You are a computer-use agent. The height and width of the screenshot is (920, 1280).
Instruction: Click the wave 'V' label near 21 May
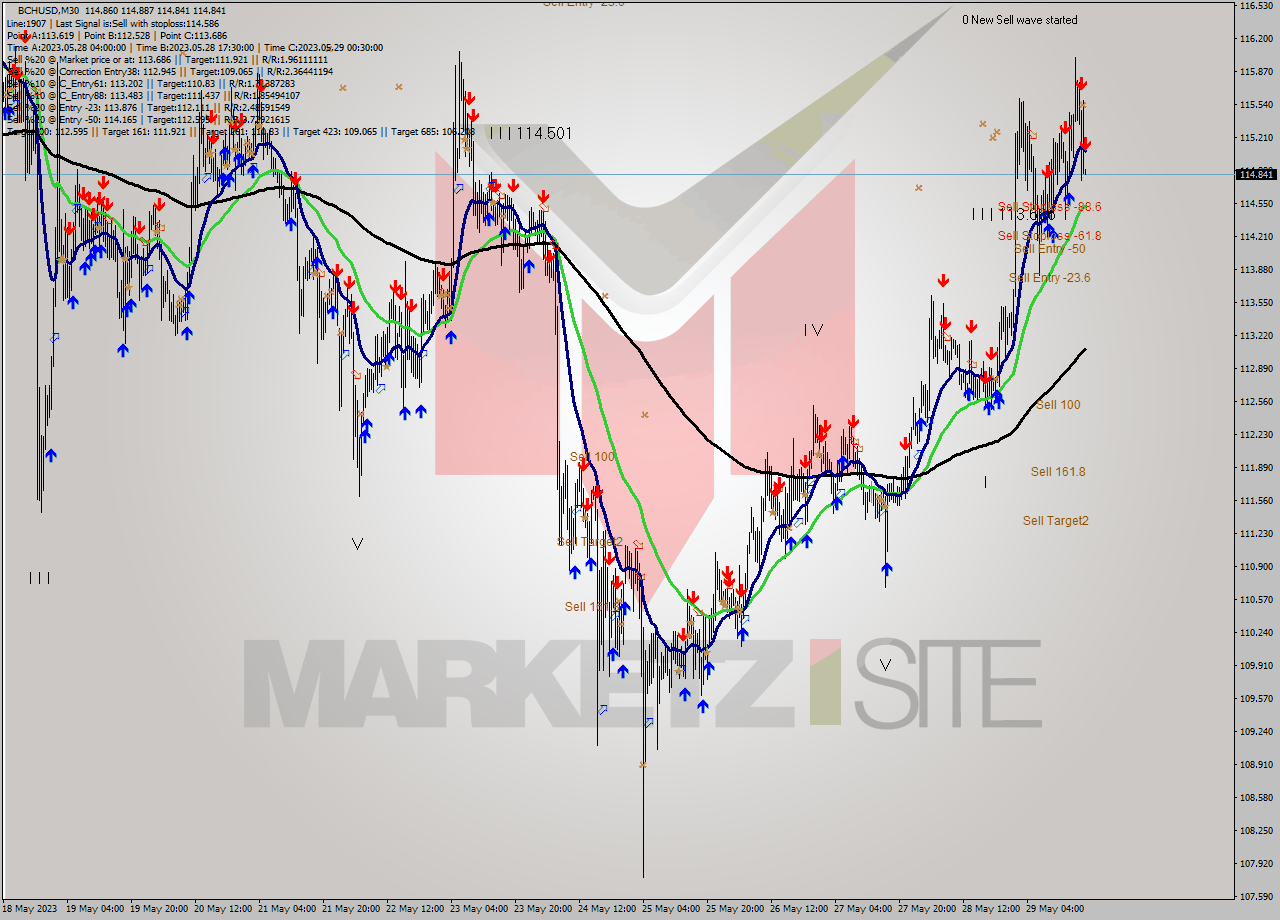357,543
